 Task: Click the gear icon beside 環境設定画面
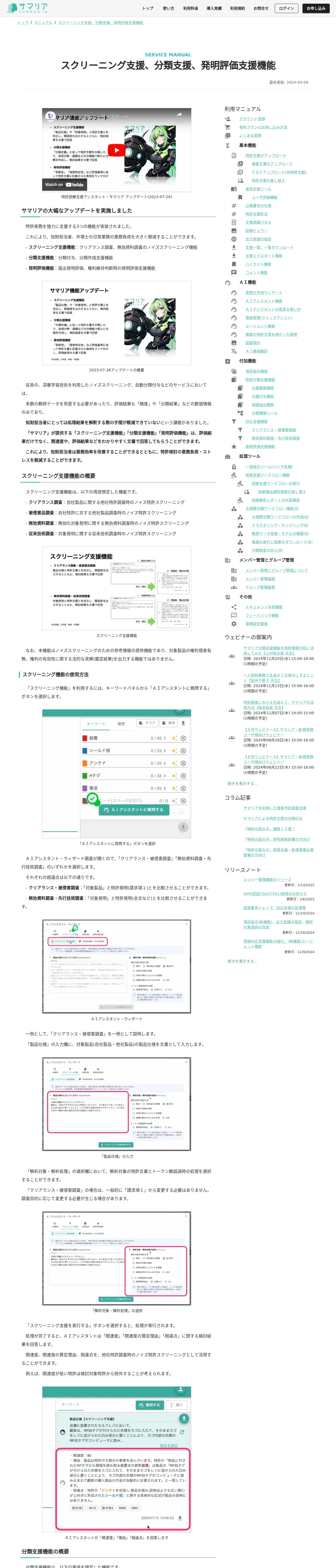pyautogui.click(x=234, y=624)
